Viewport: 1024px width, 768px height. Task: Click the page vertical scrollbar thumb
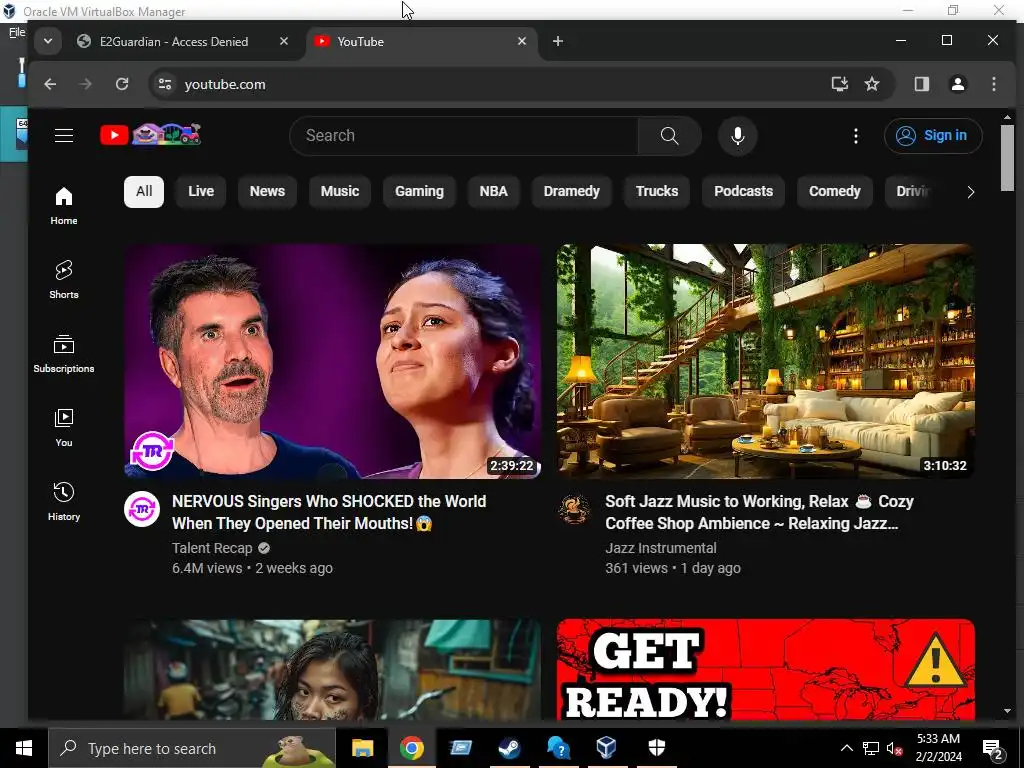pyautogui.click(x=1007, y=158)
